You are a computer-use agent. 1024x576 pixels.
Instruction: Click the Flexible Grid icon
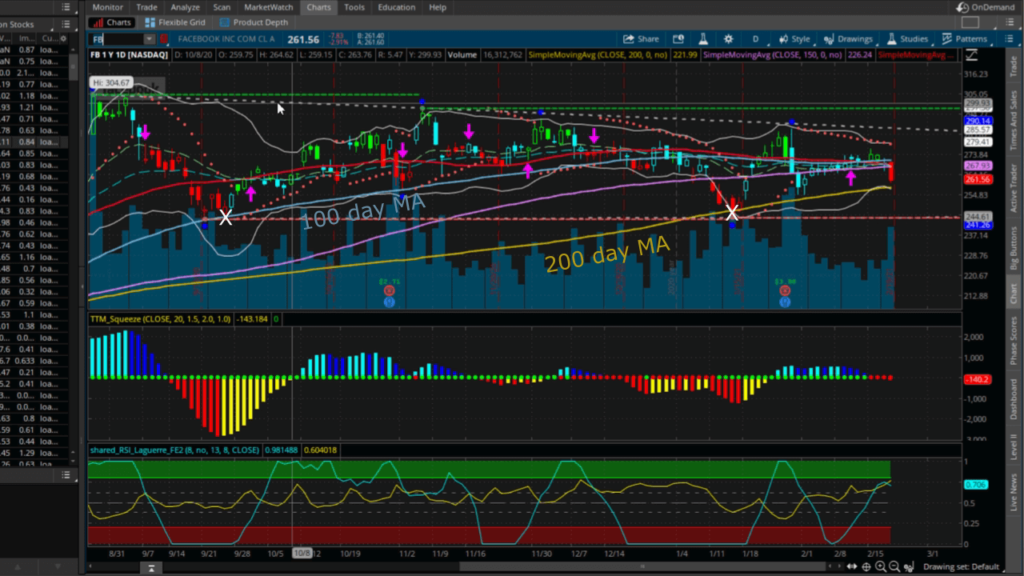tap(150, 22)
